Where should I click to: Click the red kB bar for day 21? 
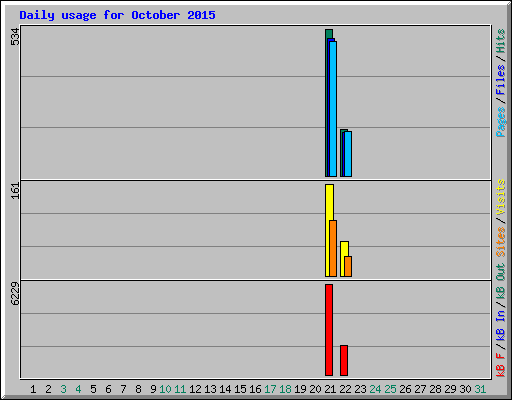pyautogui.click(x=329, y=330)
